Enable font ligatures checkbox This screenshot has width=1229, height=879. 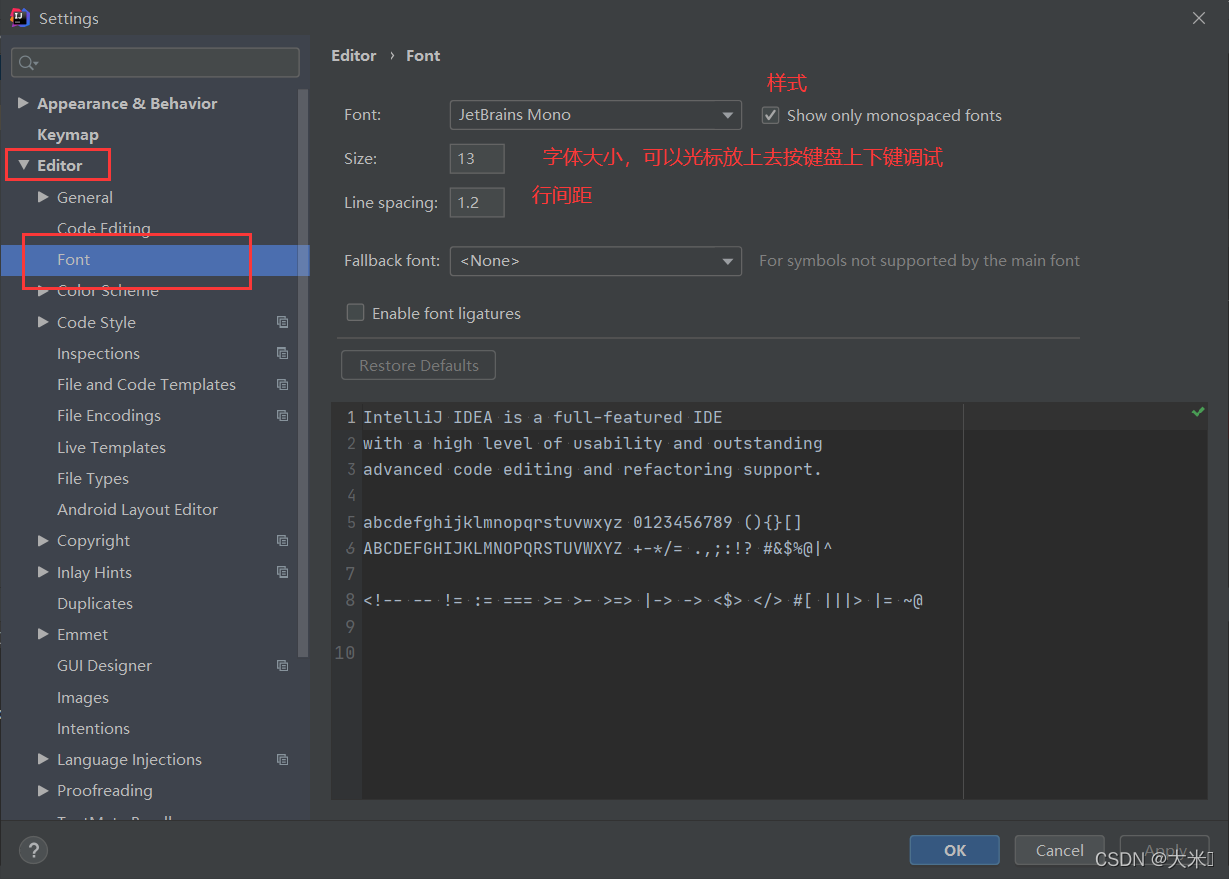[x=355, y=313]
